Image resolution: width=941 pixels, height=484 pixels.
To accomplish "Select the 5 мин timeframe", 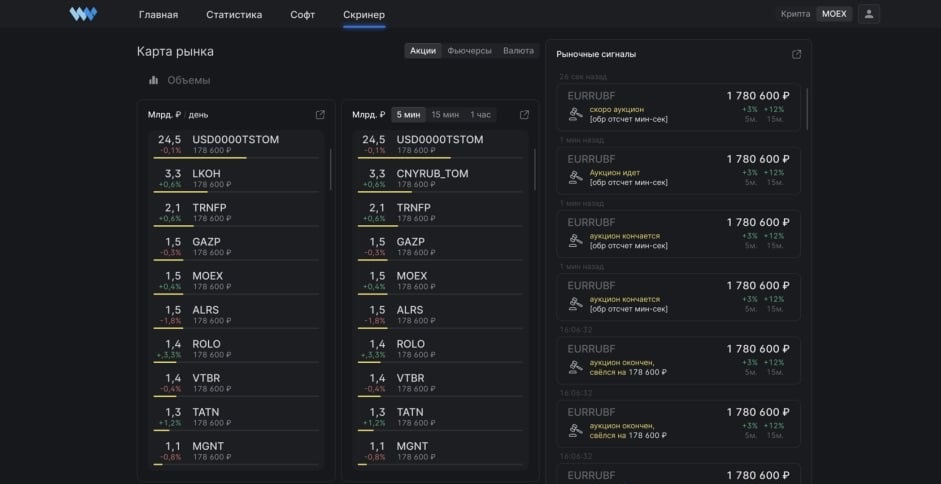I will (x=408, y=115).
